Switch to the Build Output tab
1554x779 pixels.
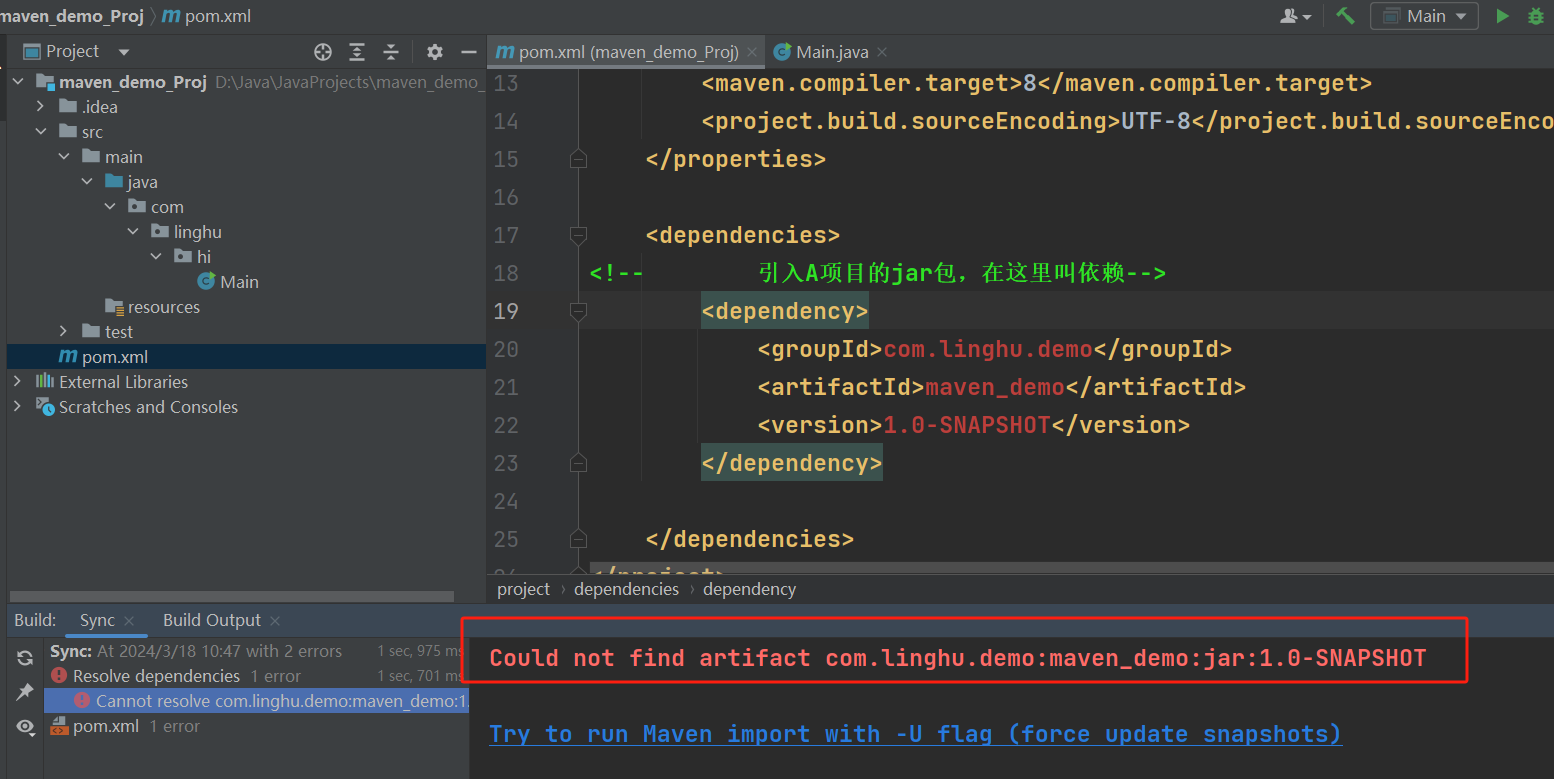coord(211,620)
